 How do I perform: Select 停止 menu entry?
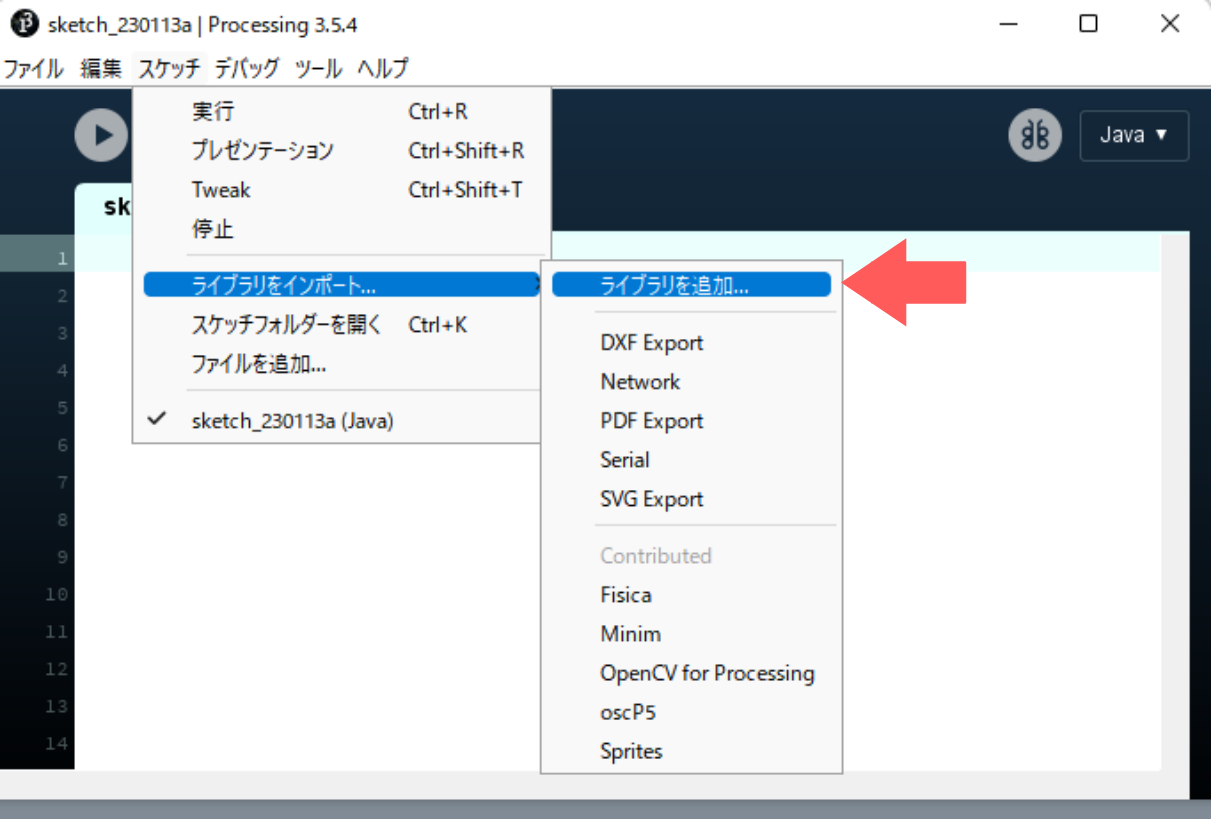tap(342, 229)
